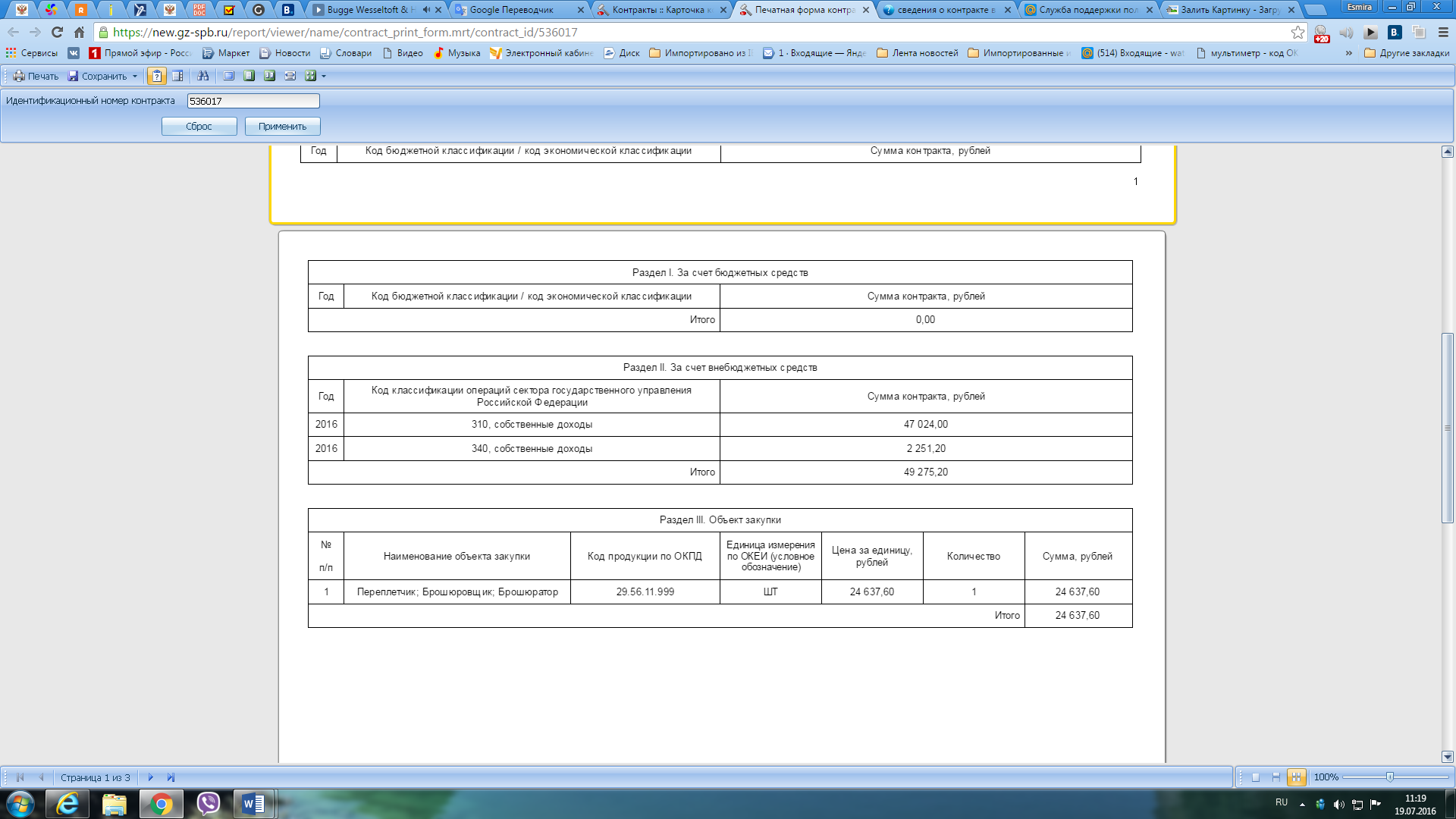Click the binoculars find icon
The image size is (1456, 819).
pos(202,76)
